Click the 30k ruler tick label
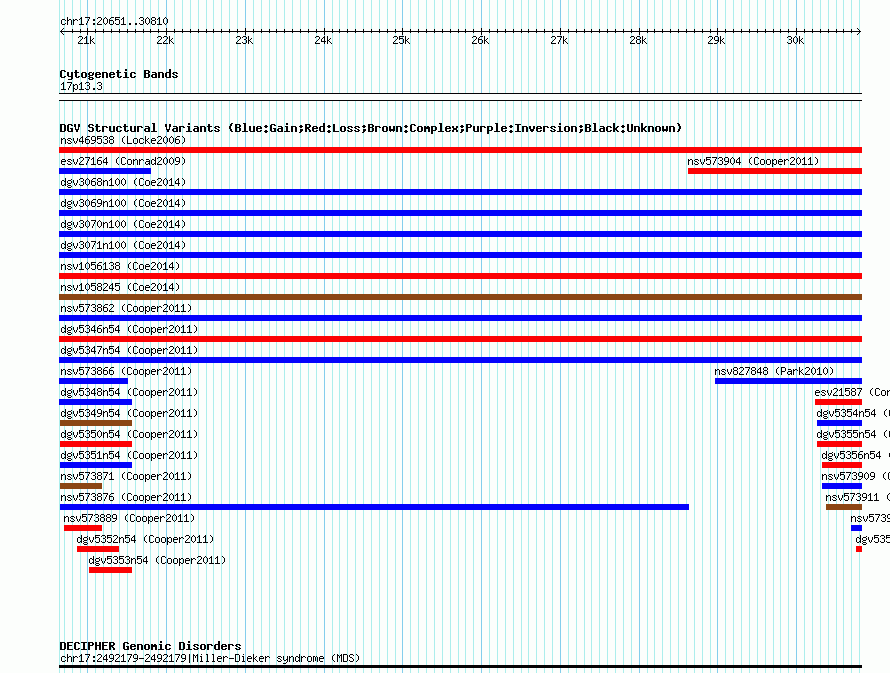Viewport: 890px width, 673px height. (x=795, y=40)
